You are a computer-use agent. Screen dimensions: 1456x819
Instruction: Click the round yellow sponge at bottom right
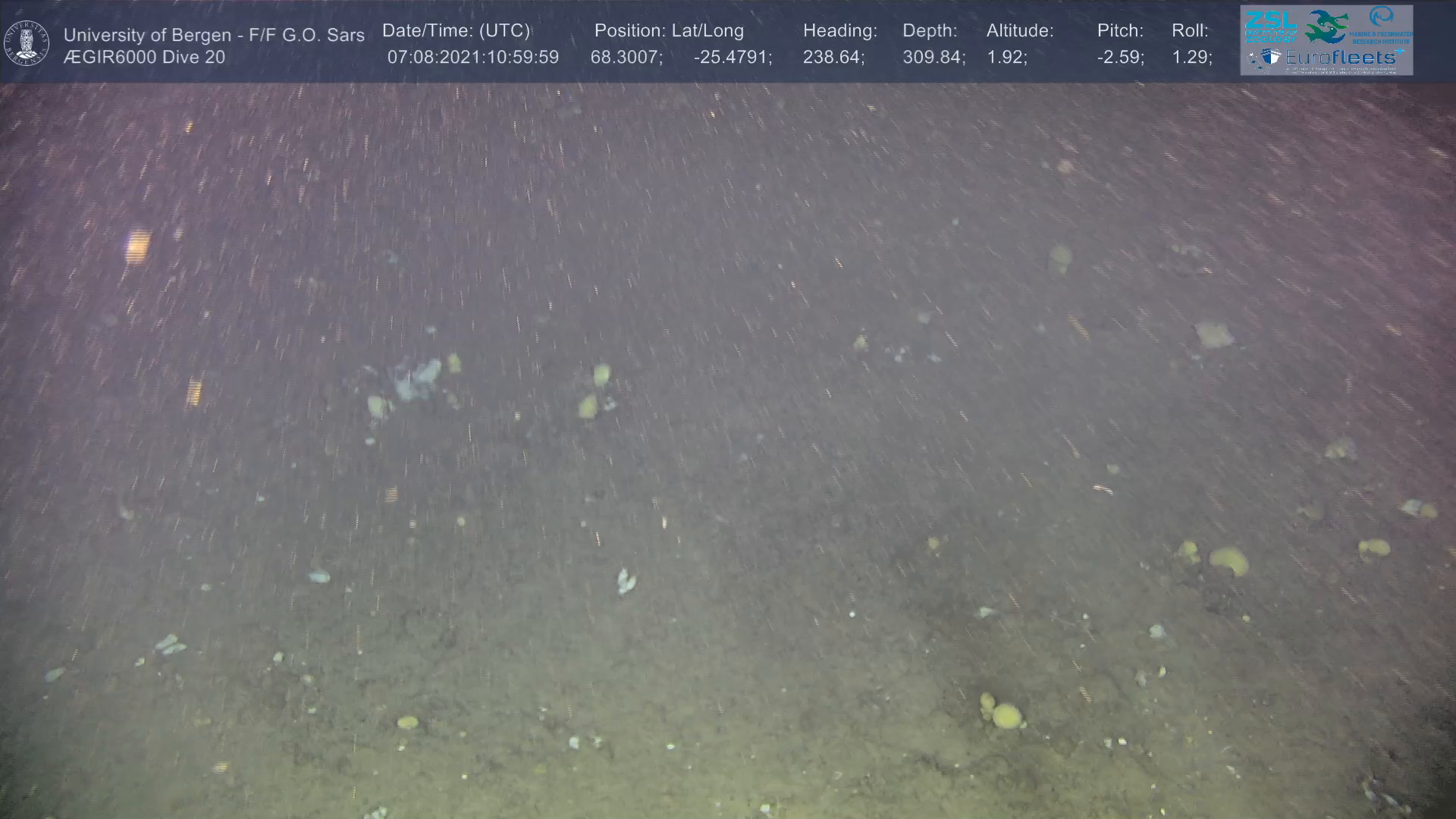tap(1006, 715)
